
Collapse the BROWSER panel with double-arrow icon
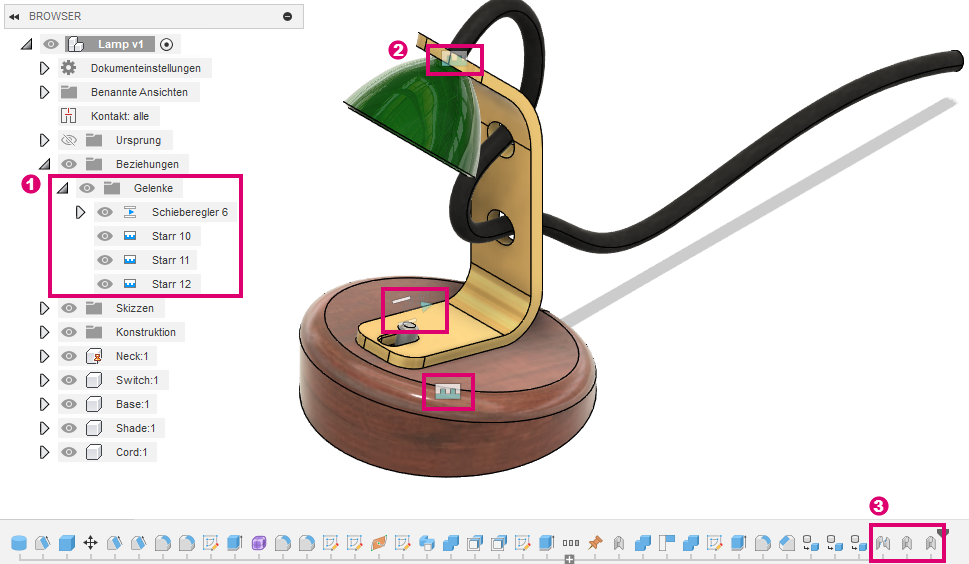coord(14,17)
